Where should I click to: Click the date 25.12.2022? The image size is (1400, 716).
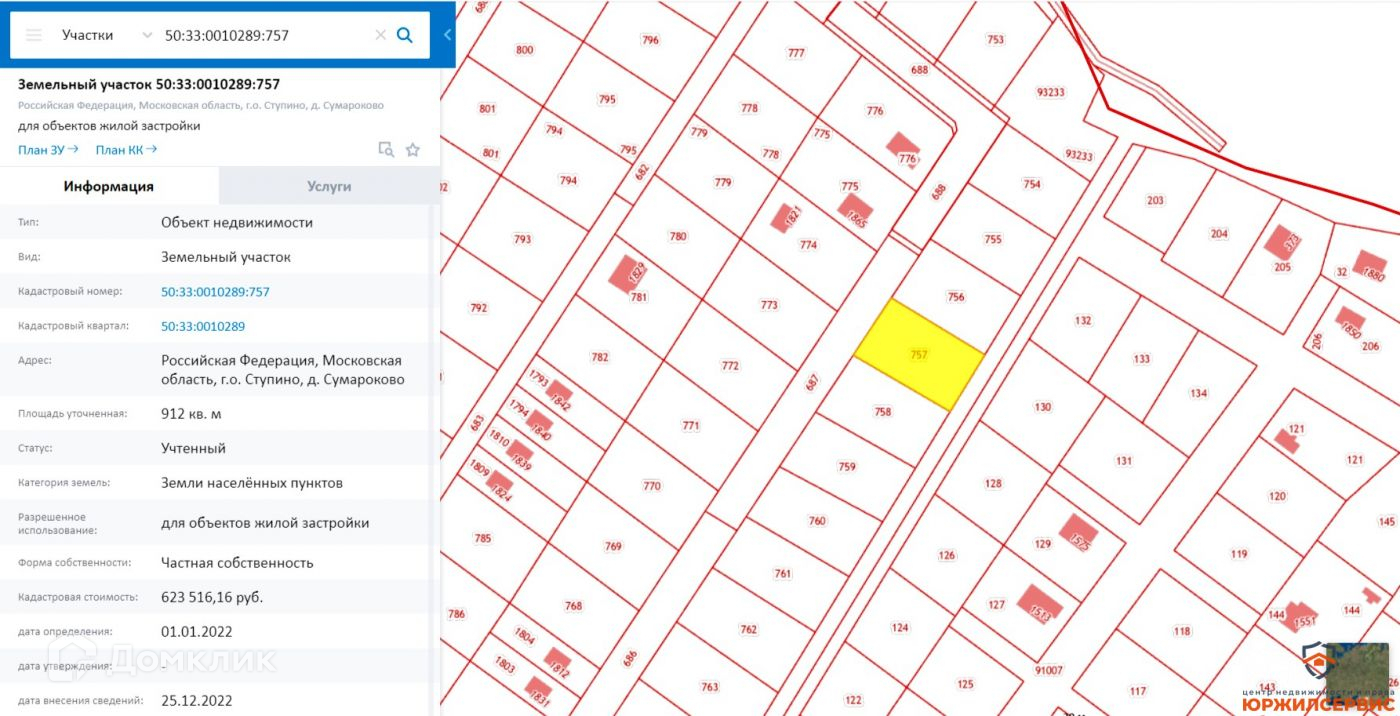pyautogui.click(x=196, y=700)
